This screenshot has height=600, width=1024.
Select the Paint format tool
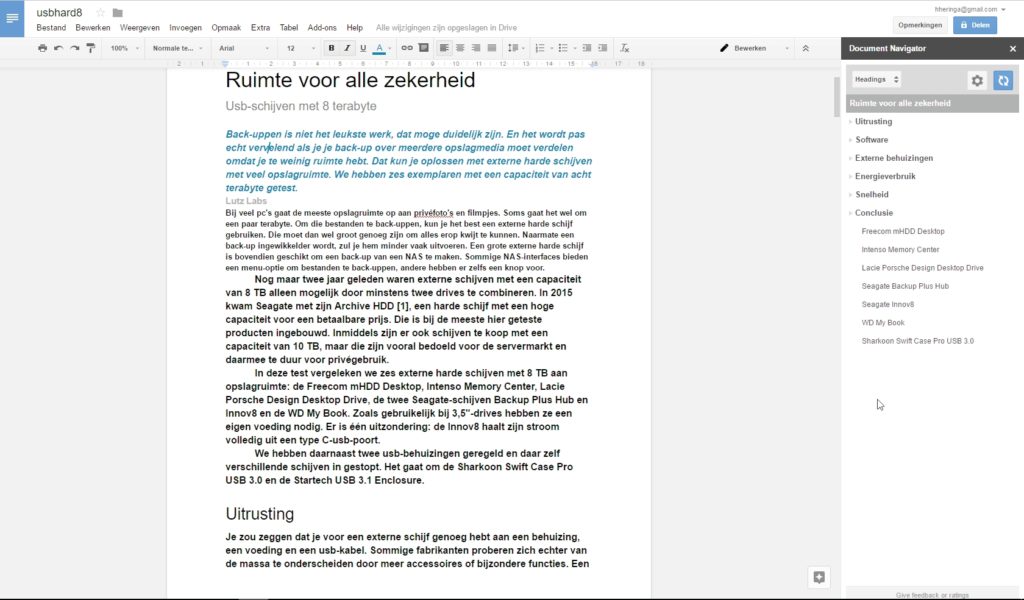90,47
